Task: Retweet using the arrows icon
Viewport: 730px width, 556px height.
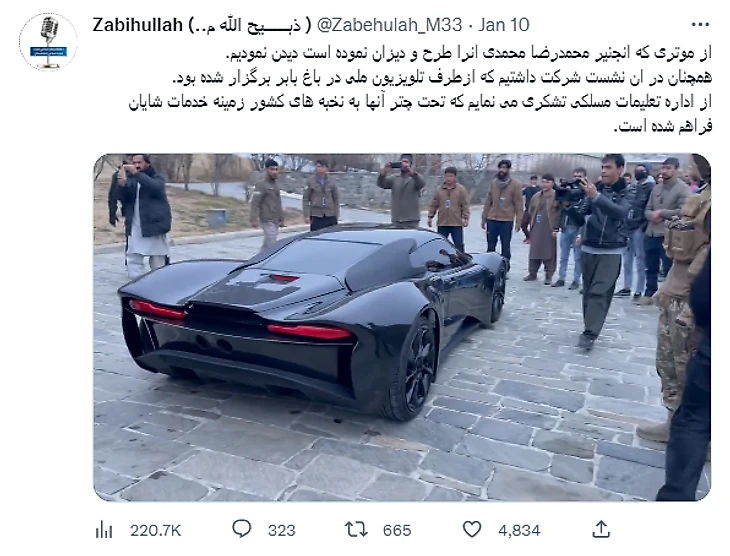Action: click(x=356, y=529)
